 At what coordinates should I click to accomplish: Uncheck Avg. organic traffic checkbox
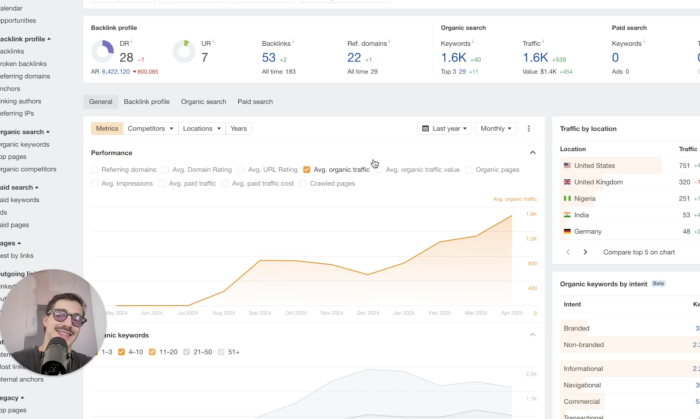click(x=307, y=170)
